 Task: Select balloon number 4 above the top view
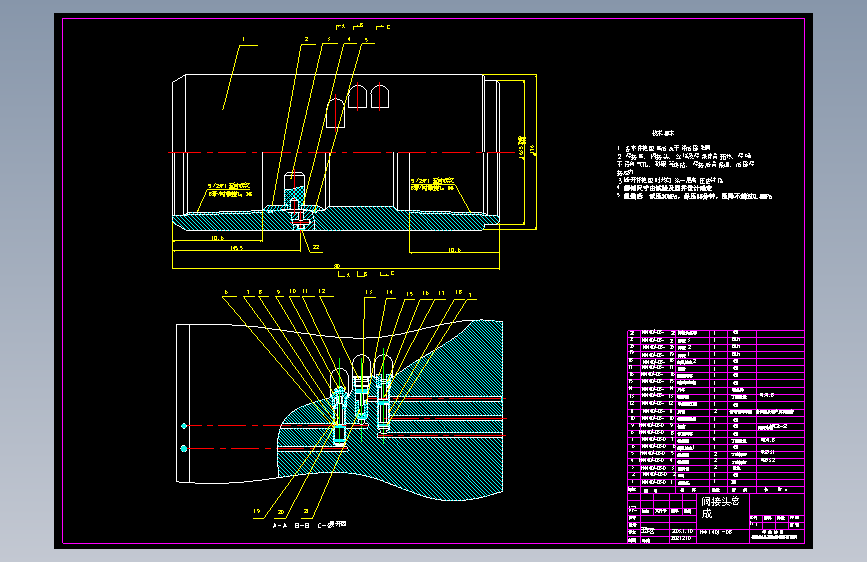(349, 39)
